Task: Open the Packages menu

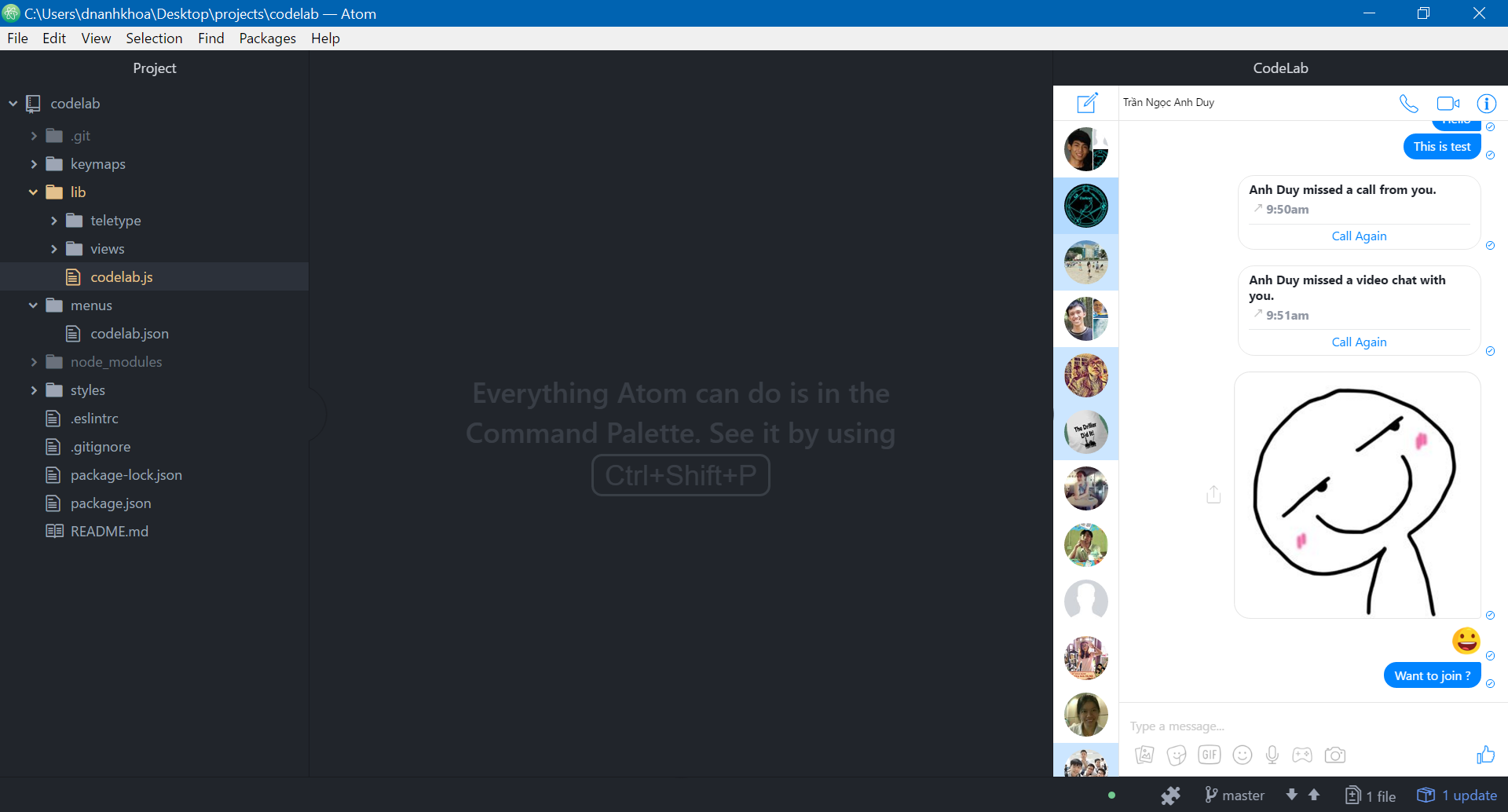Action: [x=267, y=38]
